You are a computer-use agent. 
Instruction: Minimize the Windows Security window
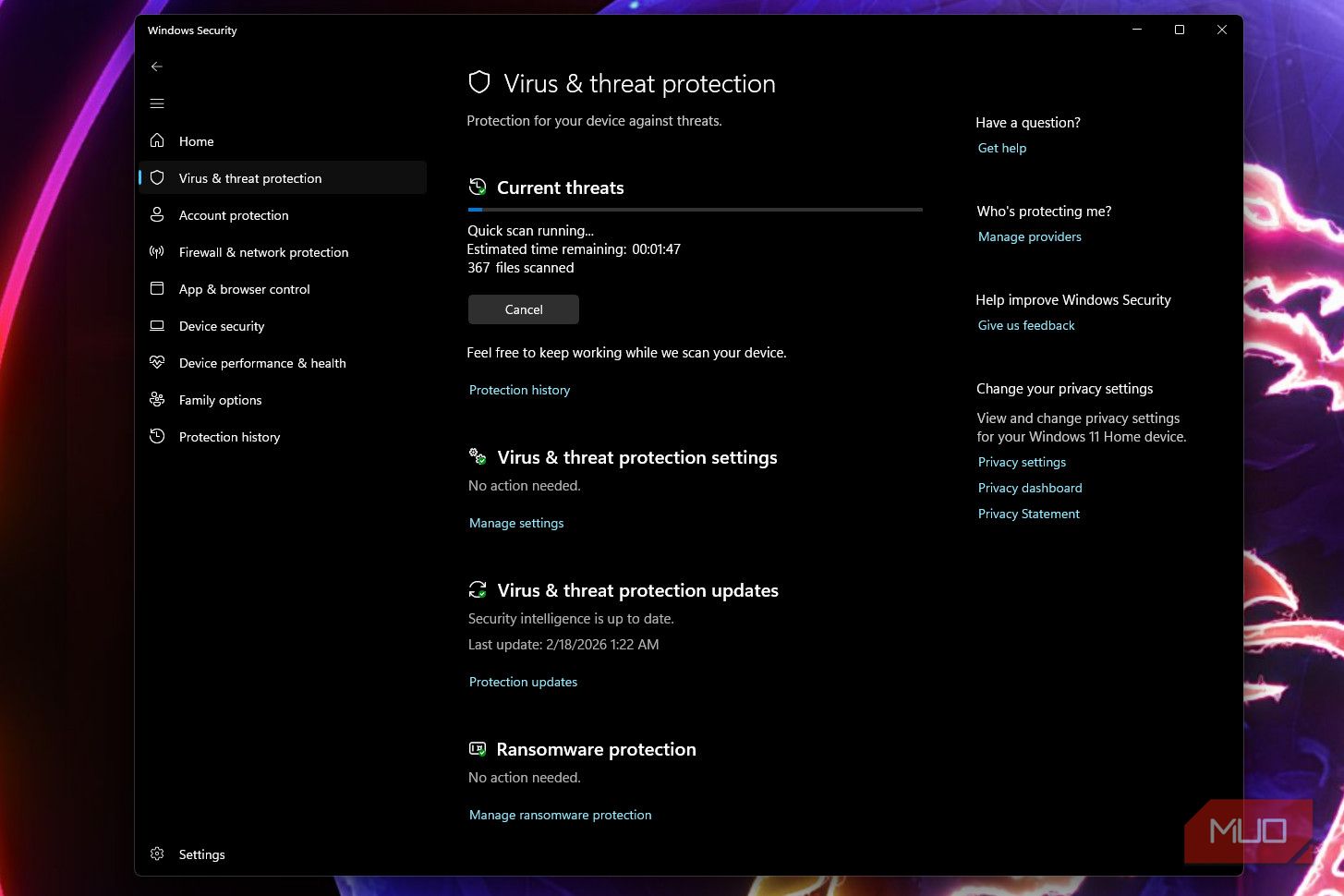(x=1137, y=30)
